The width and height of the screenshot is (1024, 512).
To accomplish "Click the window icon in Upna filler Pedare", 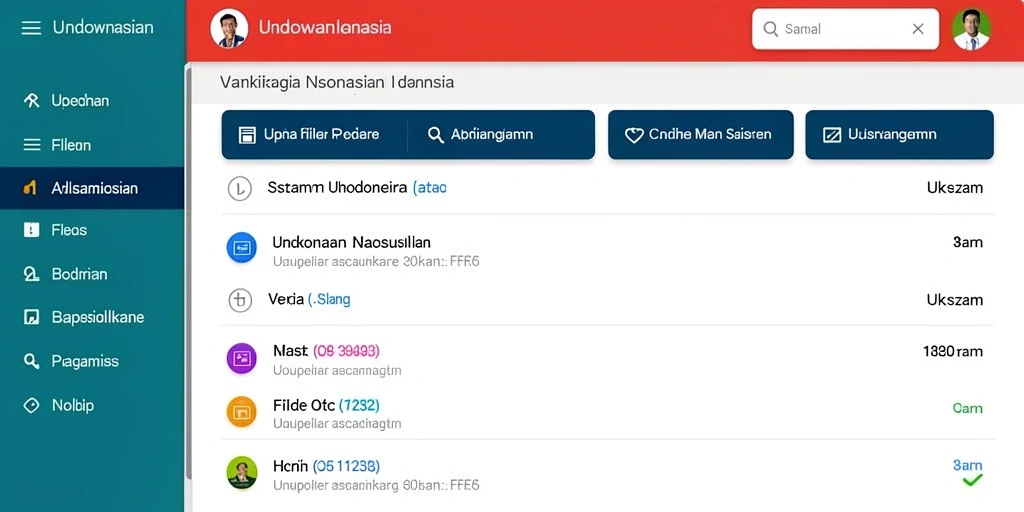I will (247, 135).
